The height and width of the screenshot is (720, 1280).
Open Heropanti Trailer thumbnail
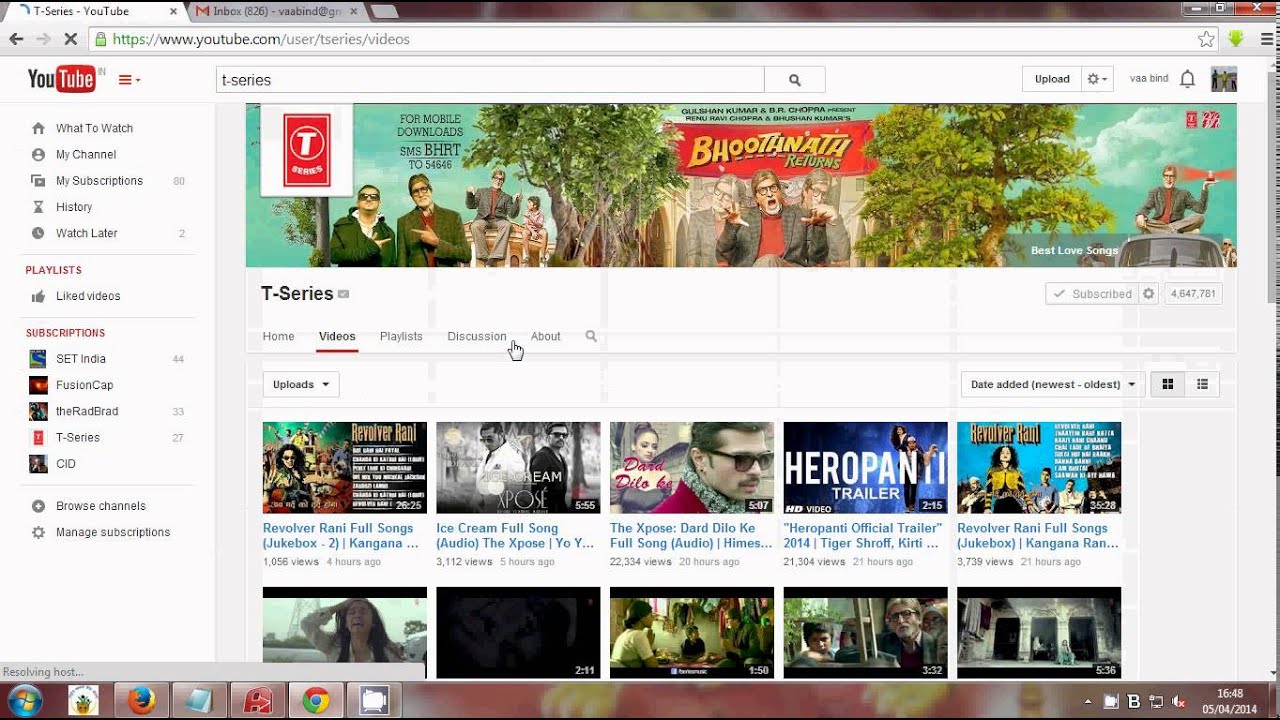tap(865, 467)
